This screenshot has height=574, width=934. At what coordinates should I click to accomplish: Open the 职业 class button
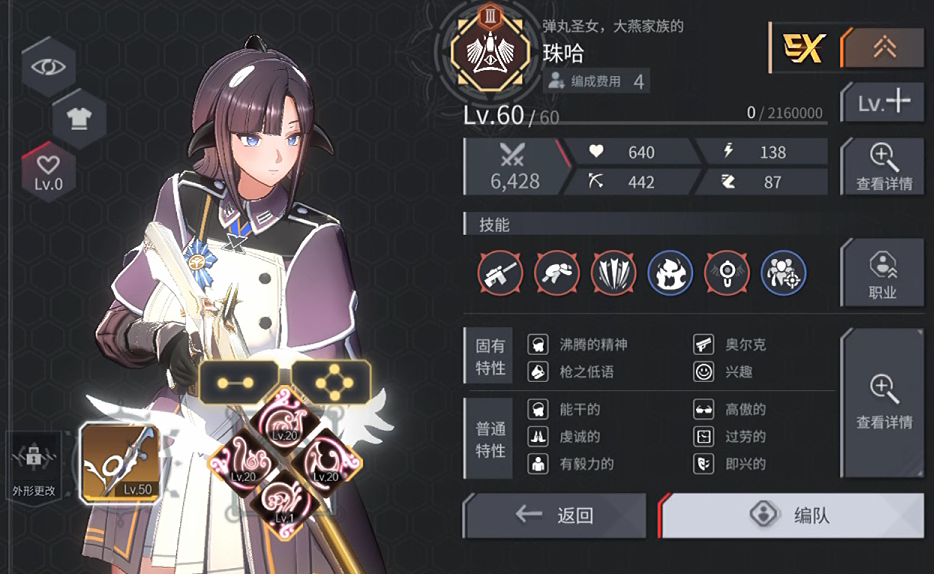point(883,273)
